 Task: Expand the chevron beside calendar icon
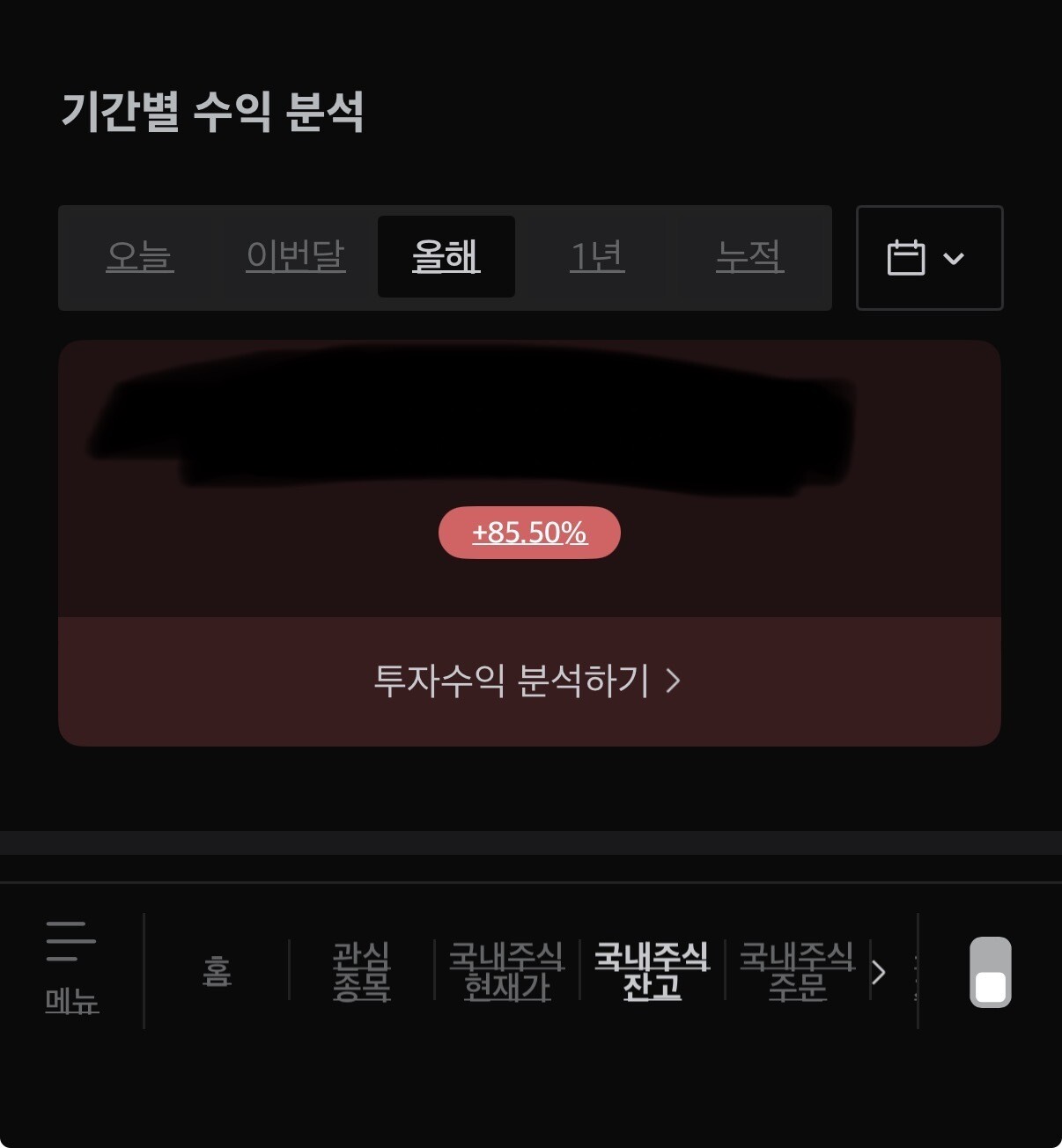(954, 258)
